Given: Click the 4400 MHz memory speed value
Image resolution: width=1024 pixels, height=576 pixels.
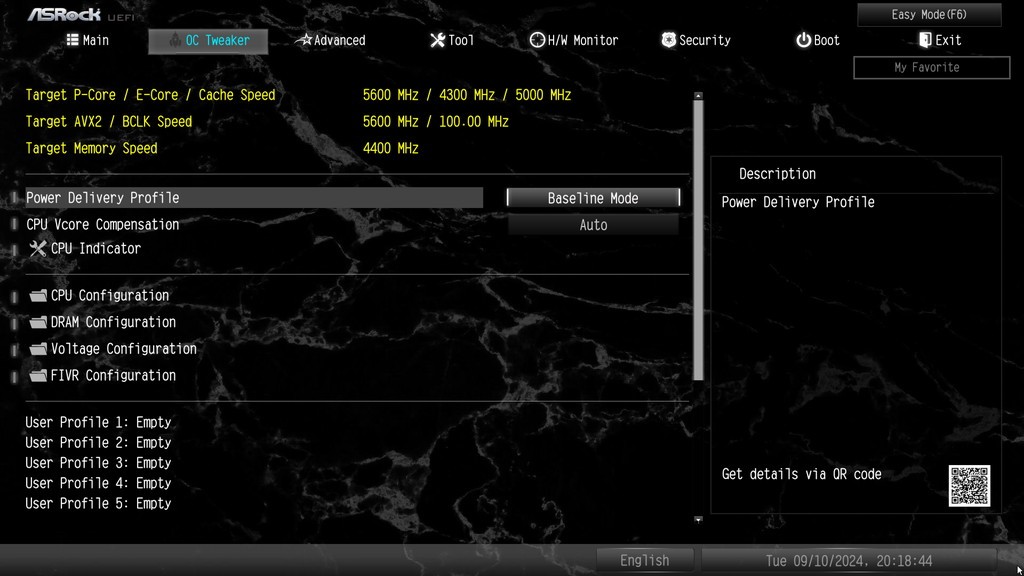Looking at the screenshot, I should click(x=391, y=149).
